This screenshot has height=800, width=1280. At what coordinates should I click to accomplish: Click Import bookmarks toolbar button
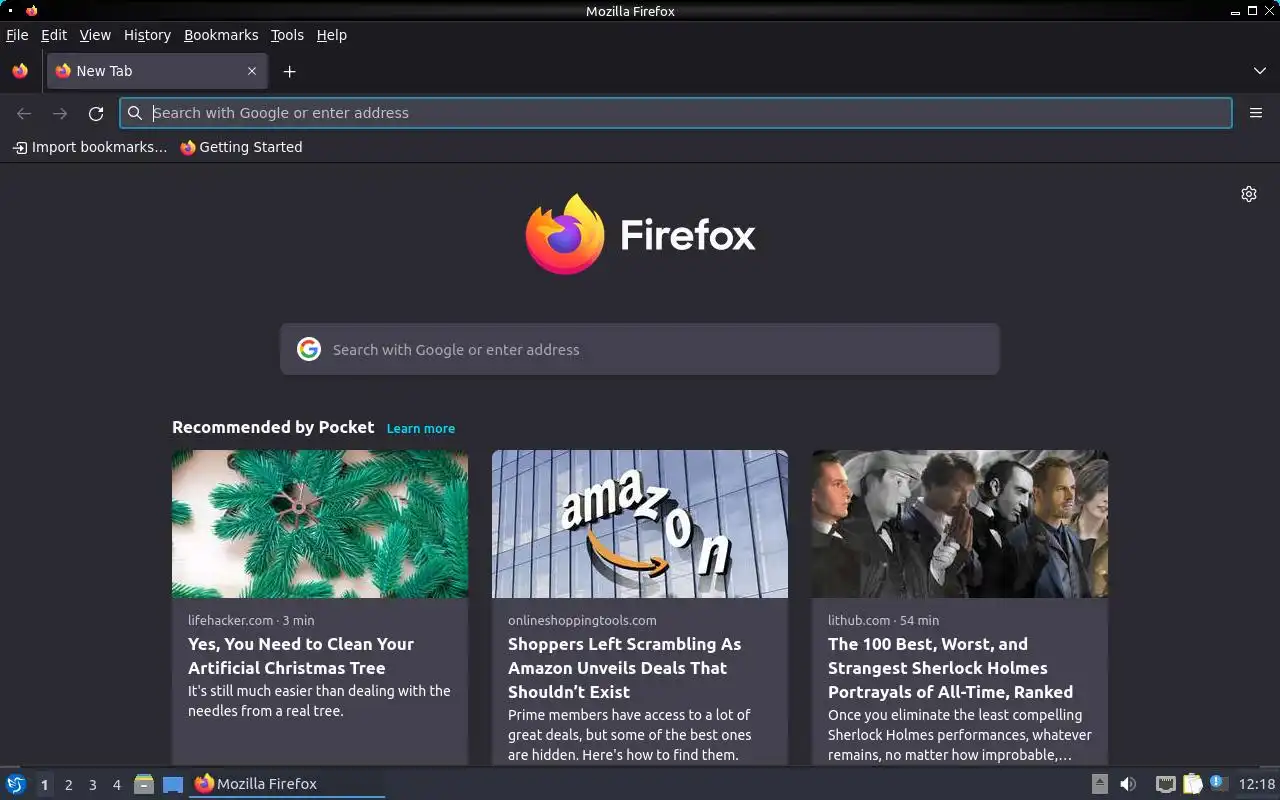click(x=90, y=147)
